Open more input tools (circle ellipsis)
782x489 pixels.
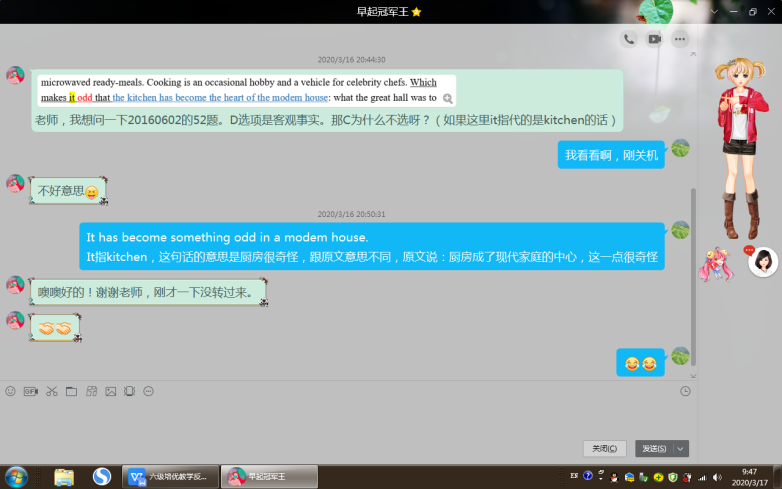tap(149, 391)
